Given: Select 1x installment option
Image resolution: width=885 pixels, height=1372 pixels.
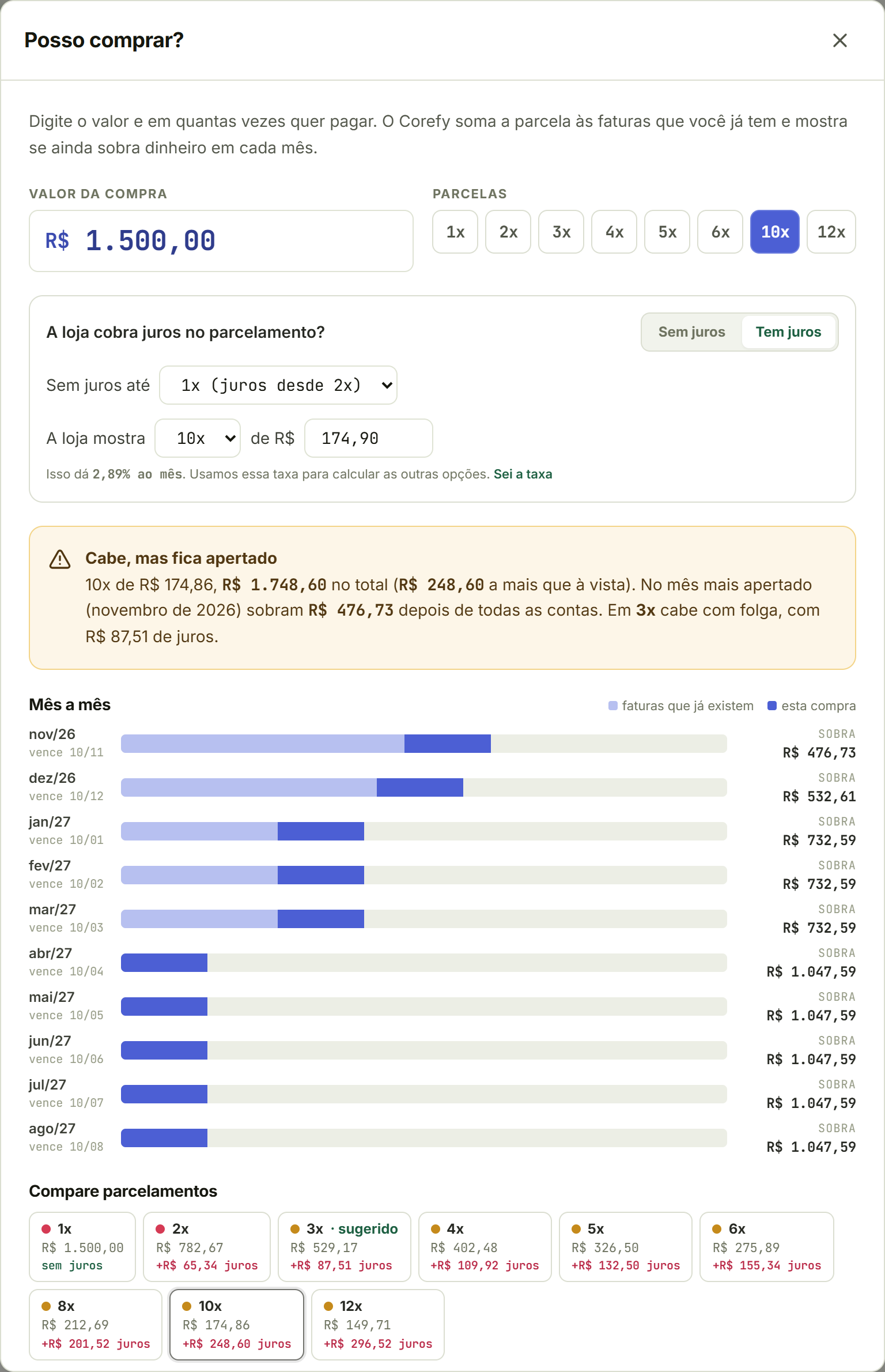Looking at the screenshot, I should (x=455, y=232).
